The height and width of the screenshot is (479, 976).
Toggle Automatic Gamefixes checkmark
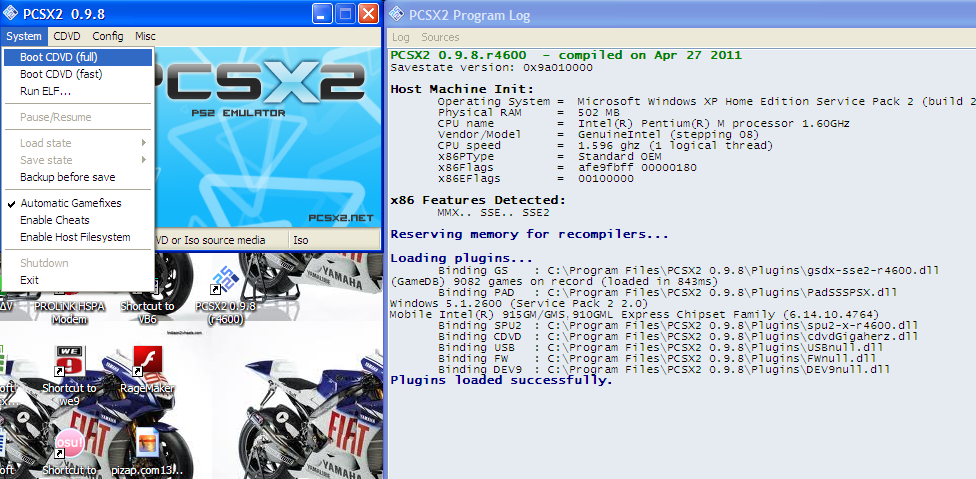pyautogui.click(x=78, y=203)
